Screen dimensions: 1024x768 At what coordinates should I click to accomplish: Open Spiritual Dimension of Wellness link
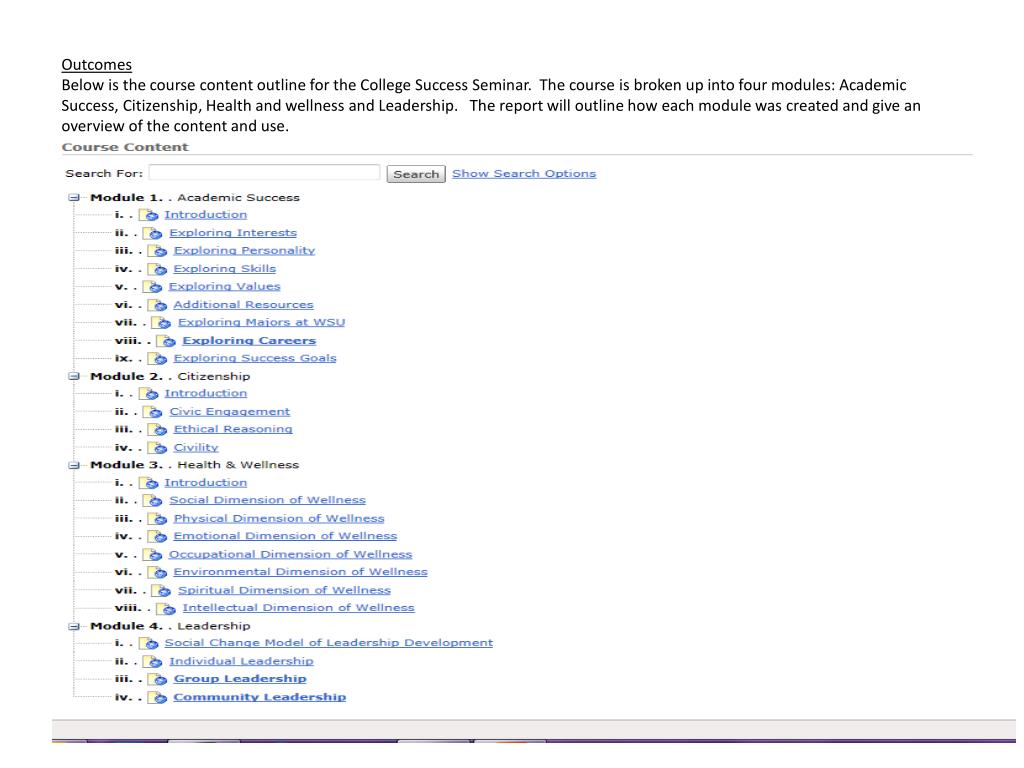coord(285,590)
